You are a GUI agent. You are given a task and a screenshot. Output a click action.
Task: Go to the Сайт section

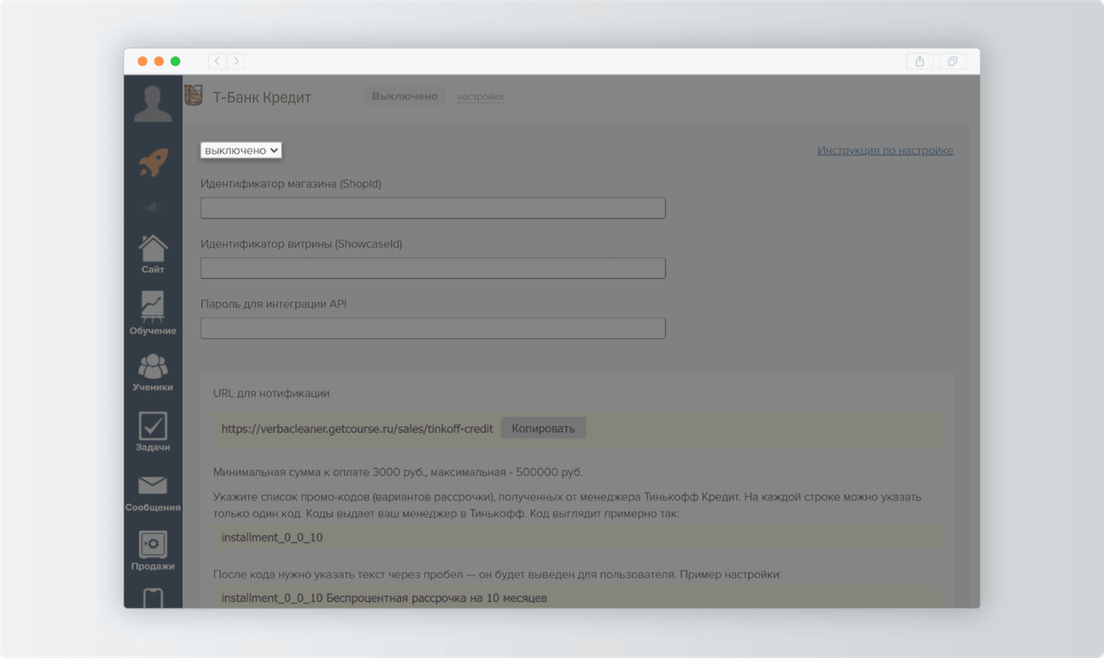tap(153, 253)
